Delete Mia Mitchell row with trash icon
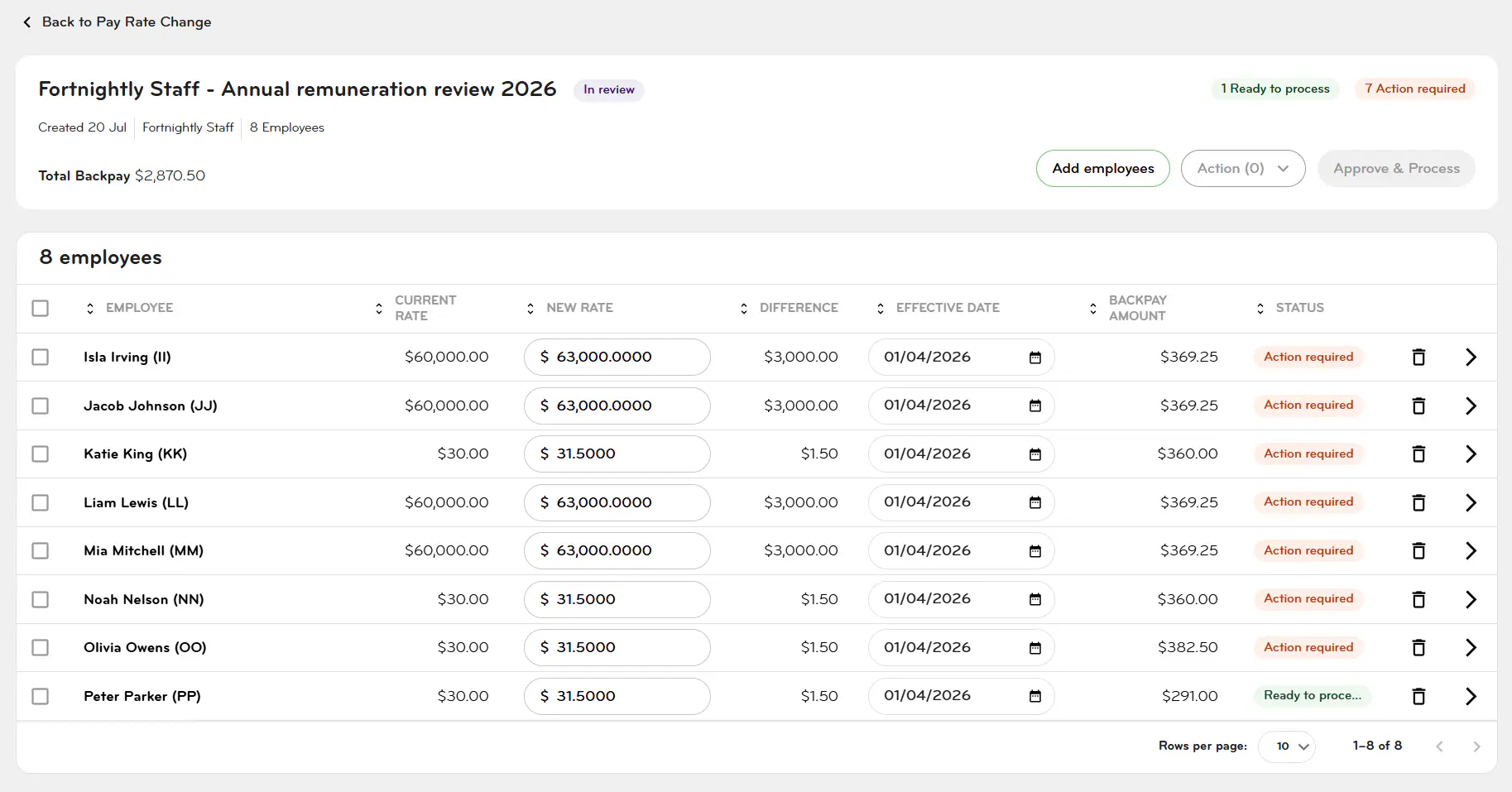Screen dimensions: 1512x792 [1418, 550]
